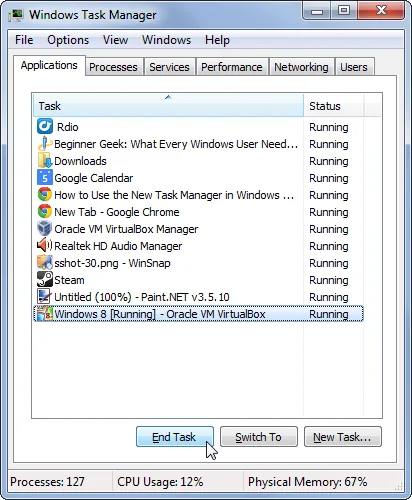Select the Applications tab
The width and height of the screenshot is (412, 500).
pyautogui.click(x=49, y=65)
